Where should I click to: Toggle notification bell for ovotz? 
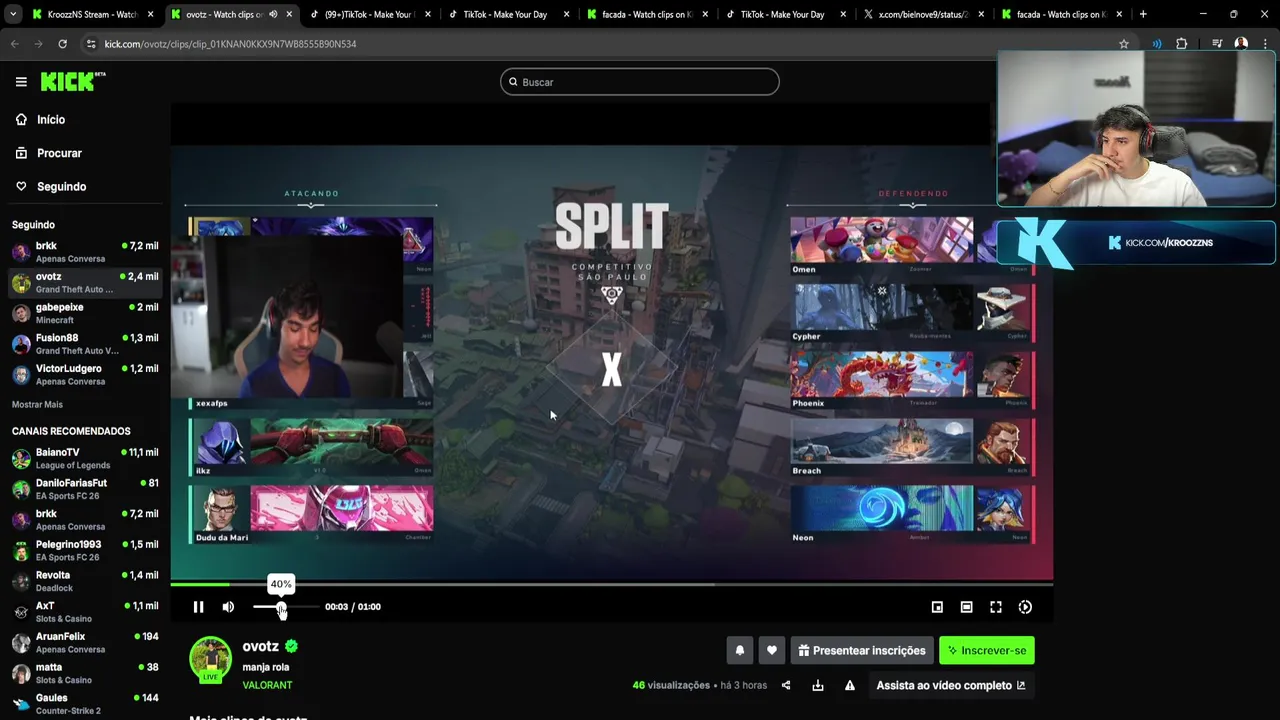click(740, 650)
